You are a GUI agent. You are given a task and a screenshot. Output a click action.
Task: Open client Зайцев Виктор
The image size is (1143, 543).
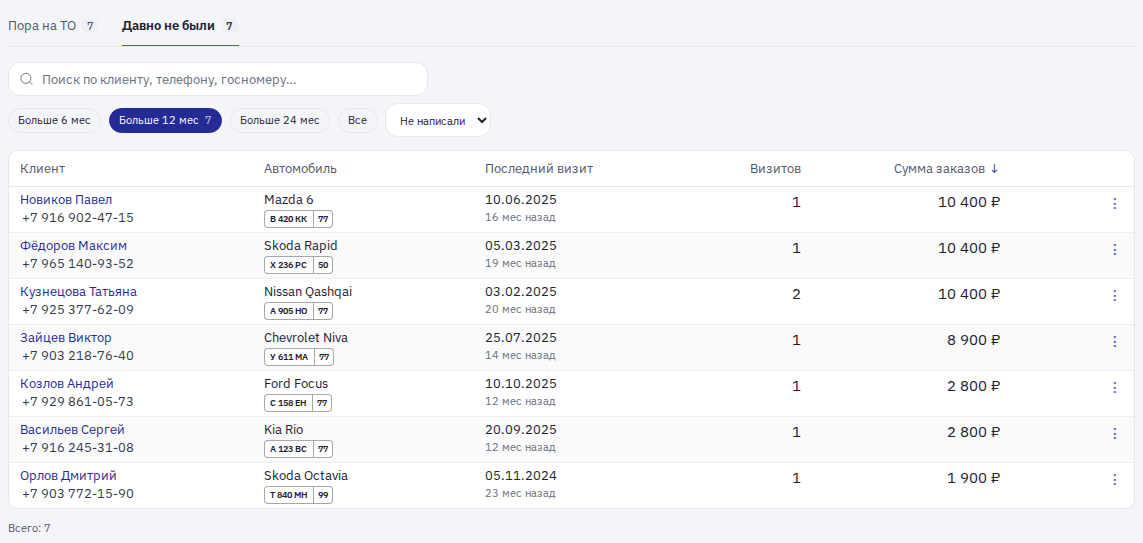click(66, 337)
